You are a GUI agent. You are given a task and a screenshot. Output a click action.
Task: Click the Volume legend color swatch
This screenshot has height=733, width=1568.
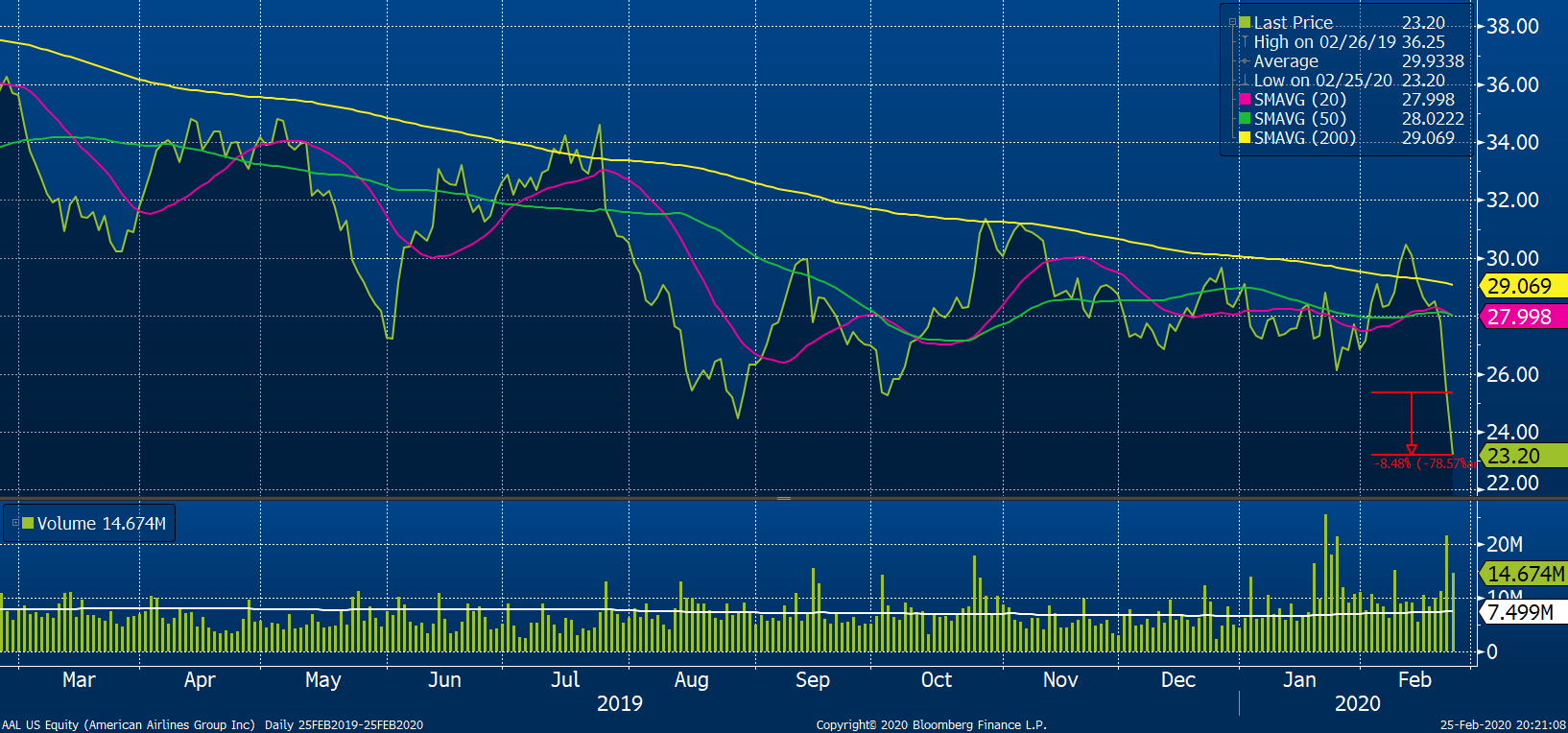tap(28, 523)
